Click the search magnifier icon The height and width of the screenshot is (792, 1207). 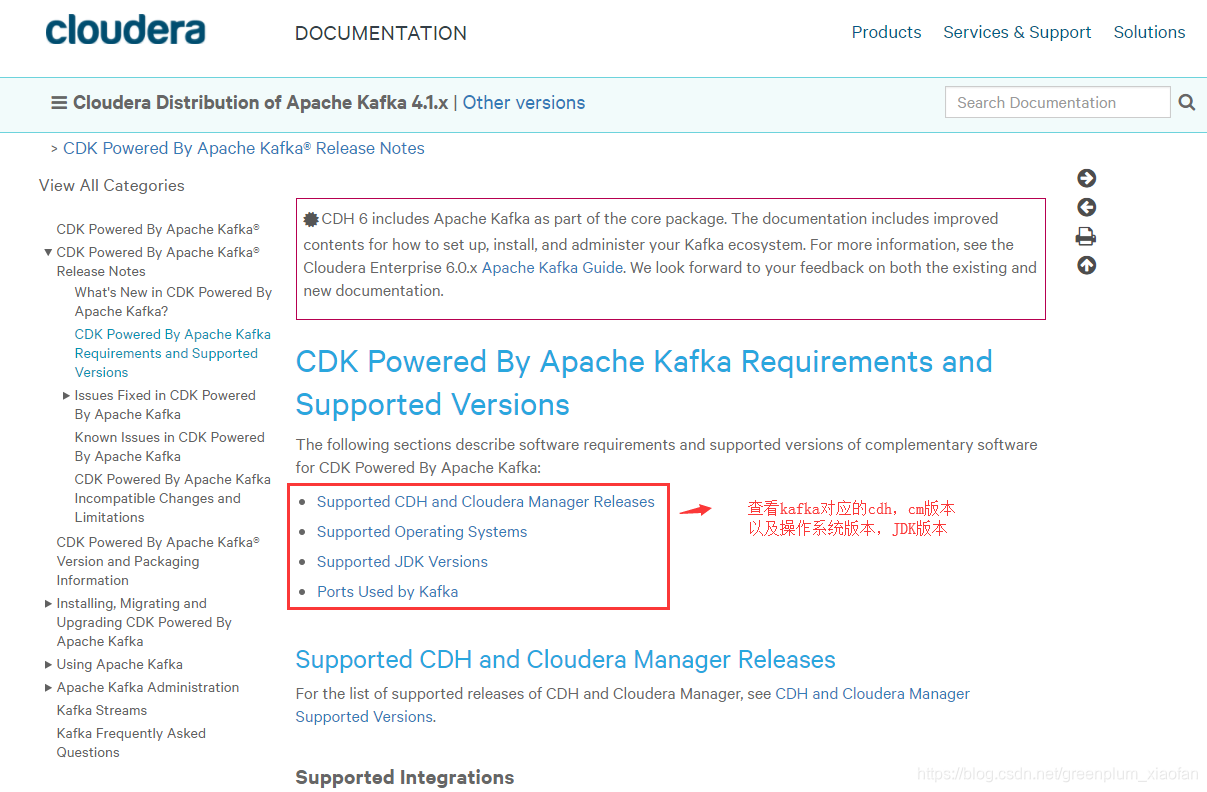1187,102
